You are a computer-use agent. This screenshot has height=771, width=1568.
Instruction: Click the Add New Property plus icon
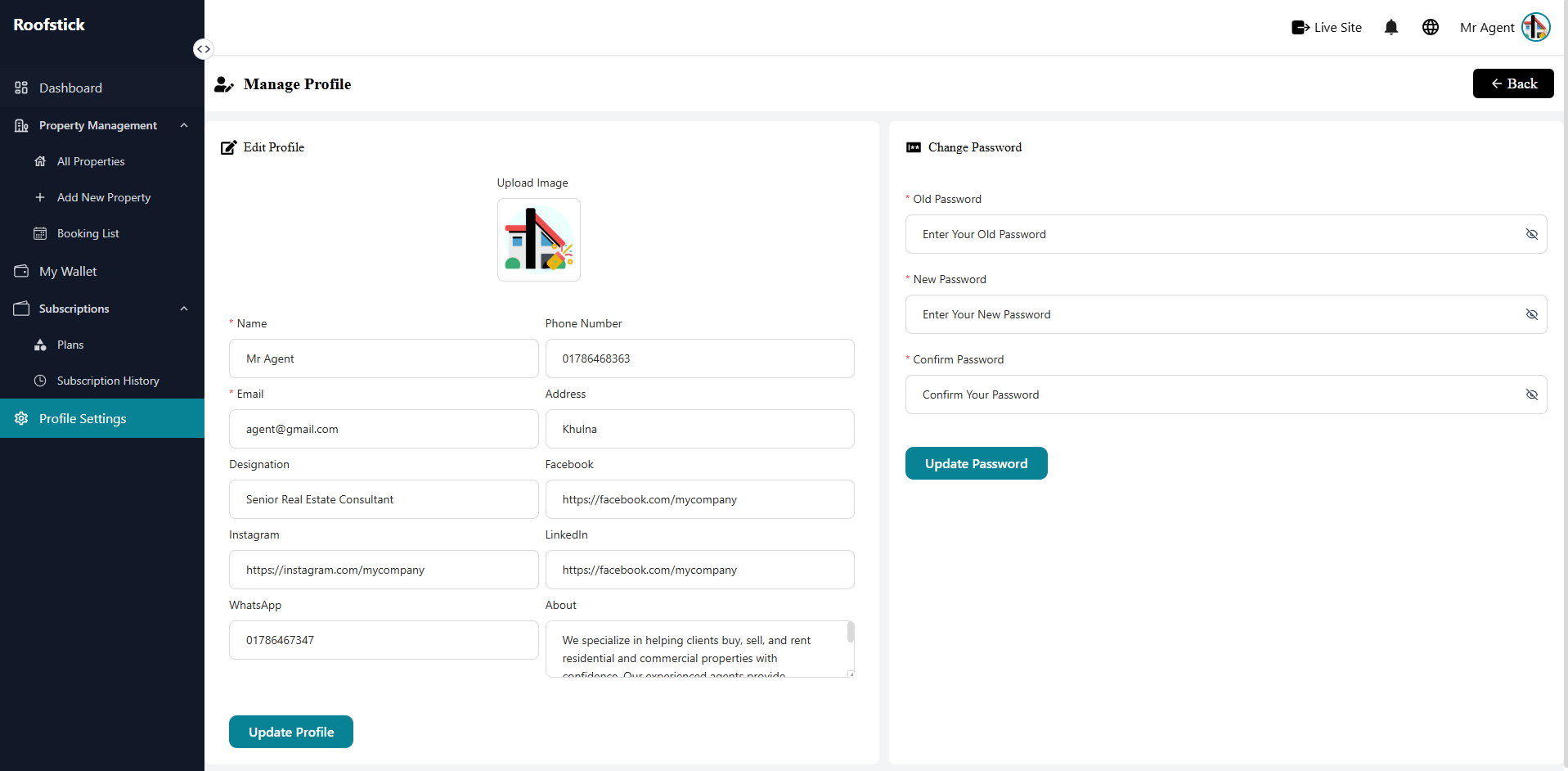pyautogui.click(x=40, y=197)
